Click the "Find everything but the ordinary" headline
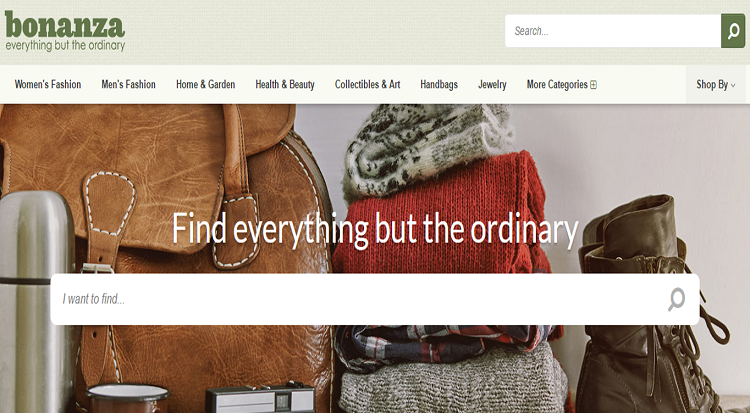750x413 pixels. point(375,230)
